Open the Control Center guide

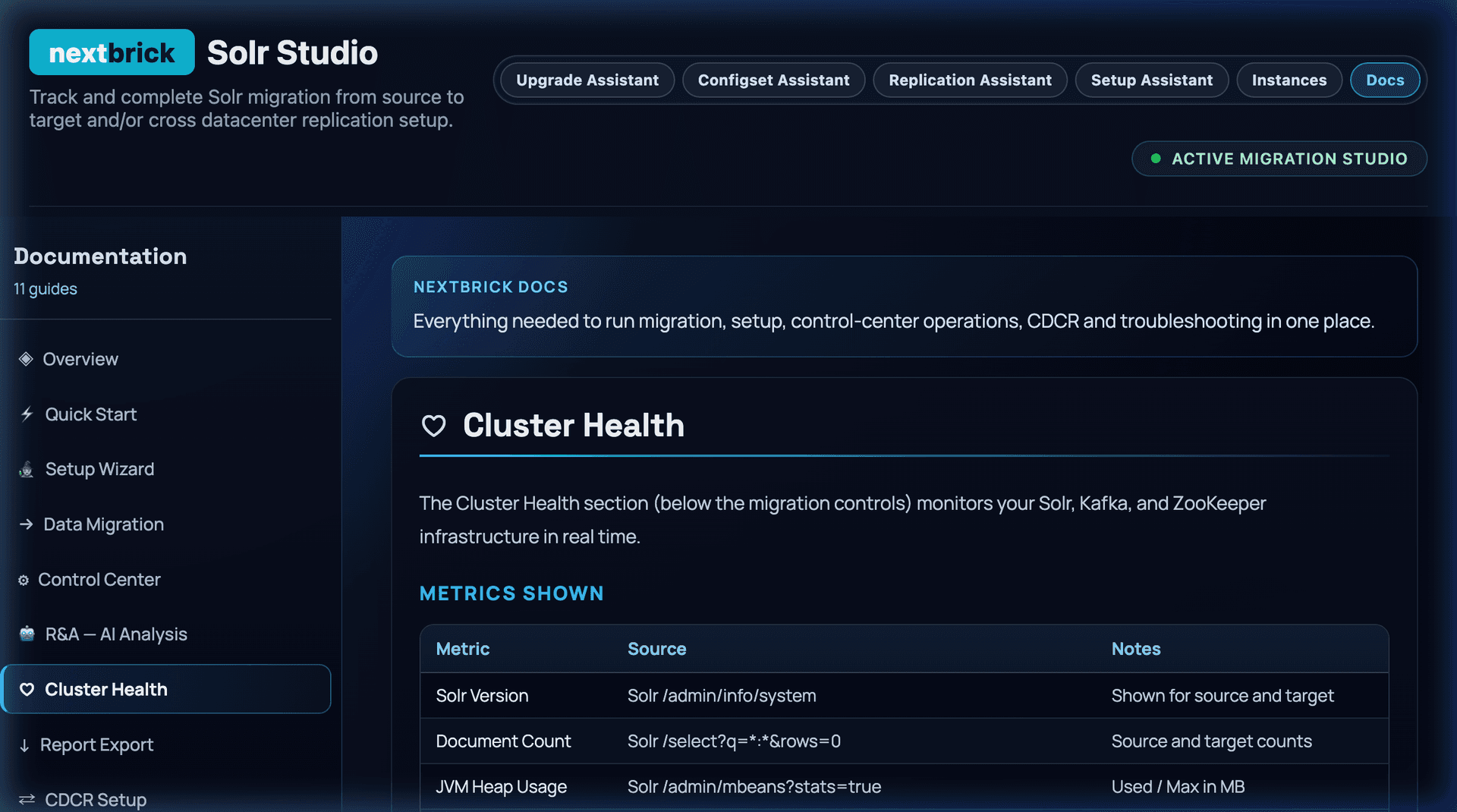[165, 580]
